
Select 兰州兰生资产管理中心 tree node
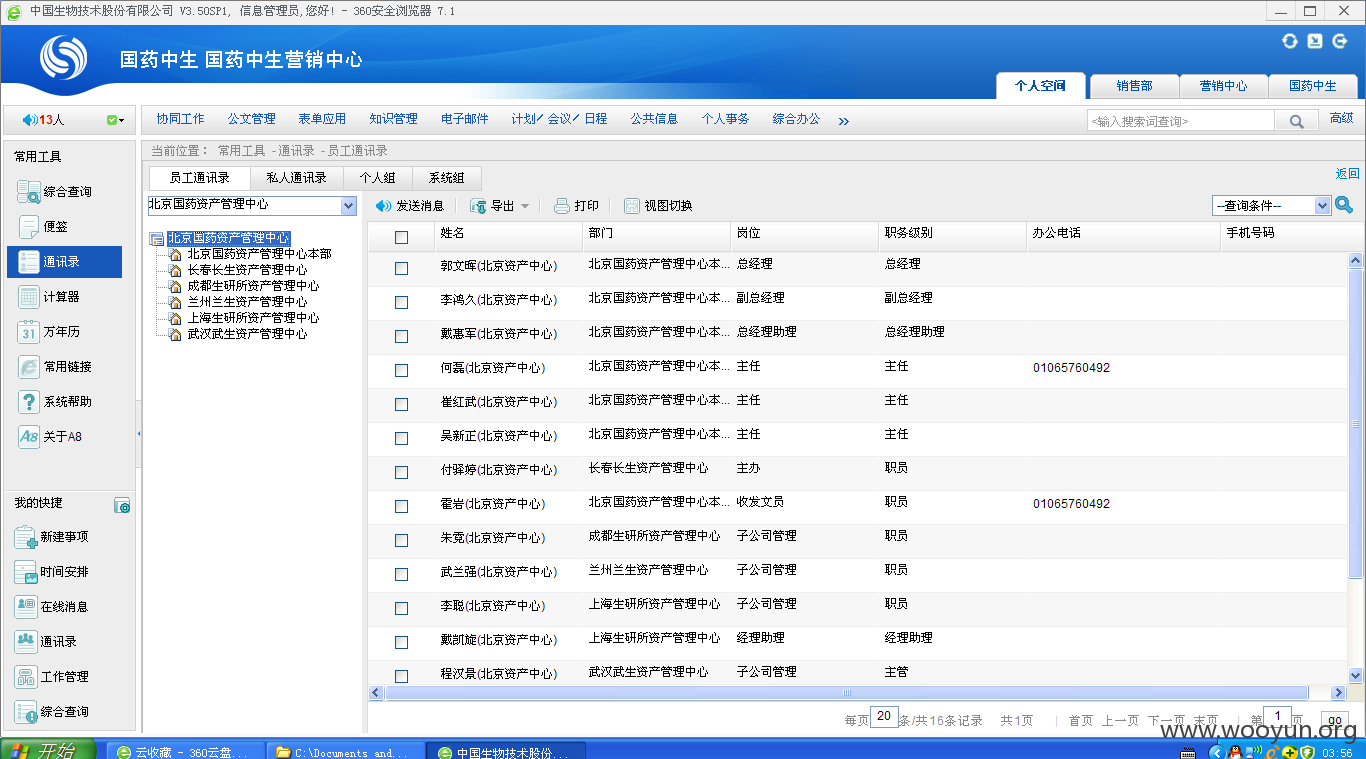coord(247,302)
